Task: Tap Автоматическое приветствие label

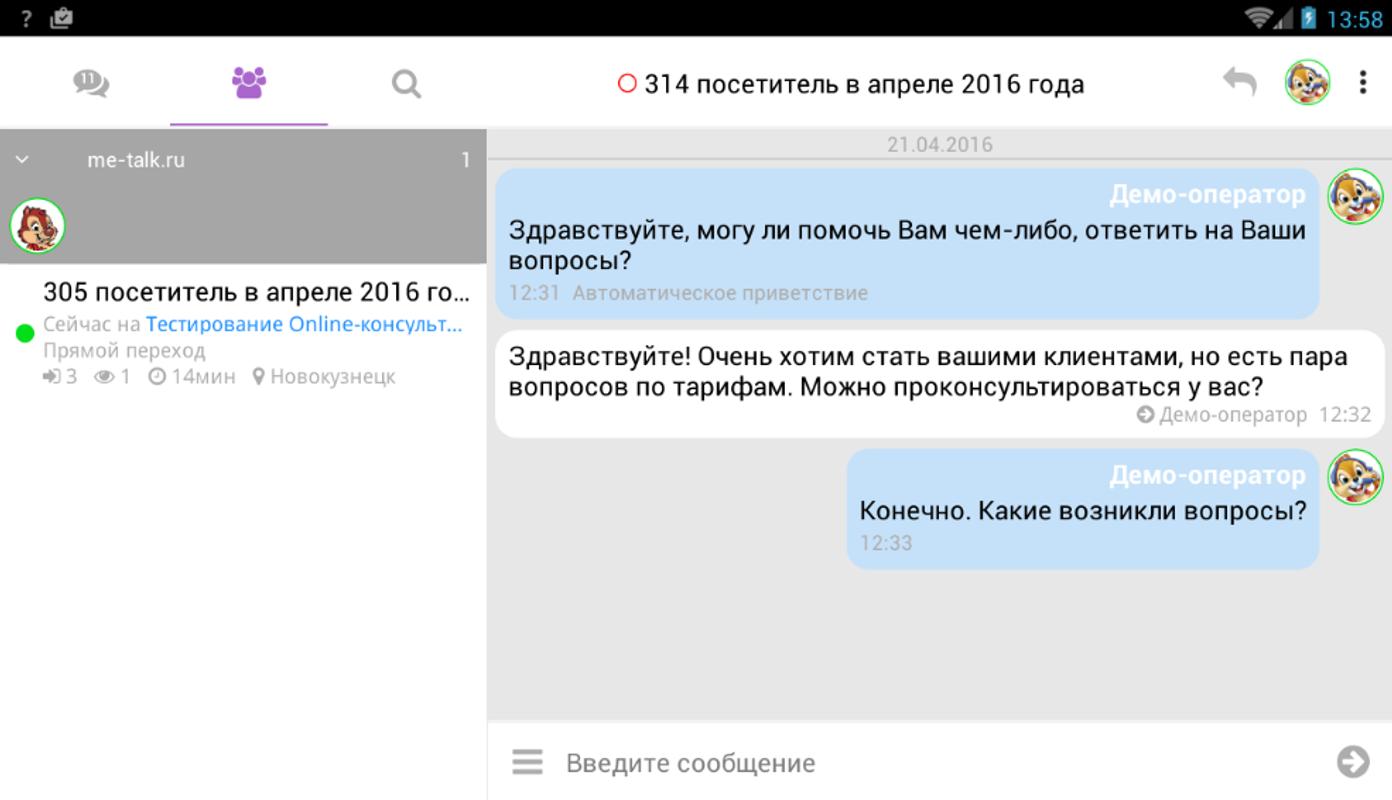Action: pos(720,294)
